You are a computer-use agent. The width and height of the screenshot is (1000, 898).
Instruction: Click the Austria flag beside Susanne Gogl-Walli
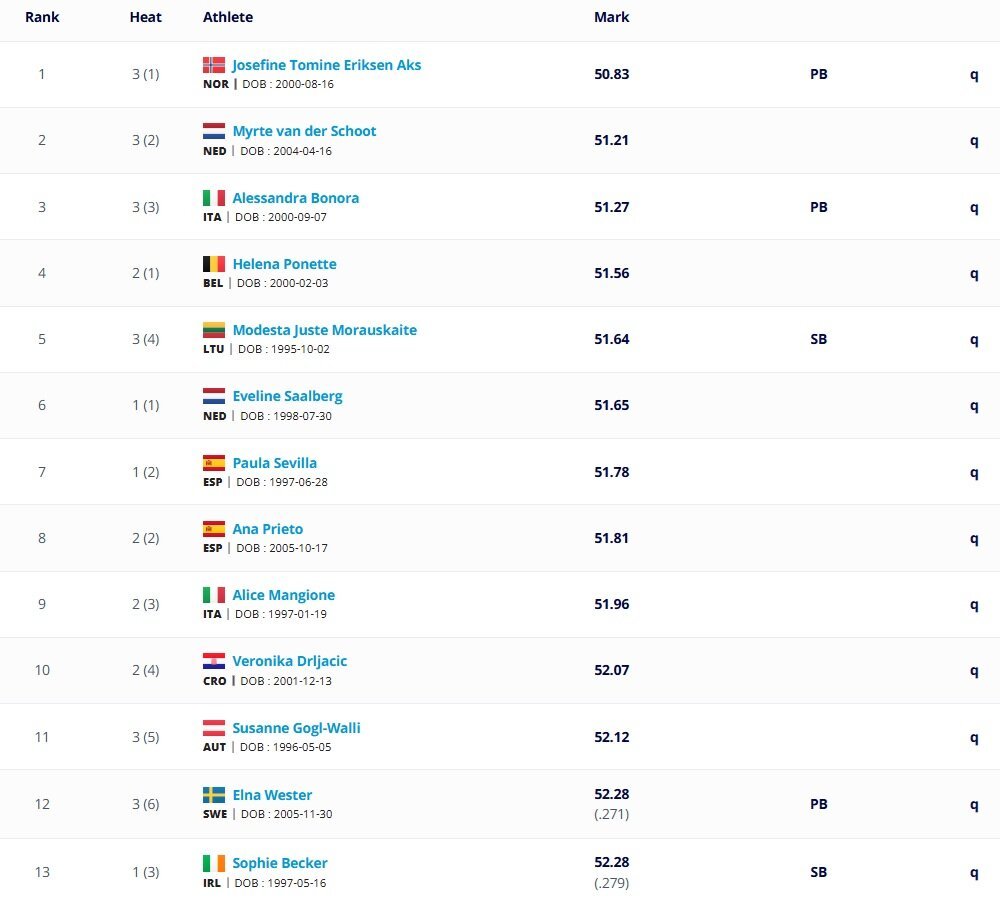tap(214, 728)
